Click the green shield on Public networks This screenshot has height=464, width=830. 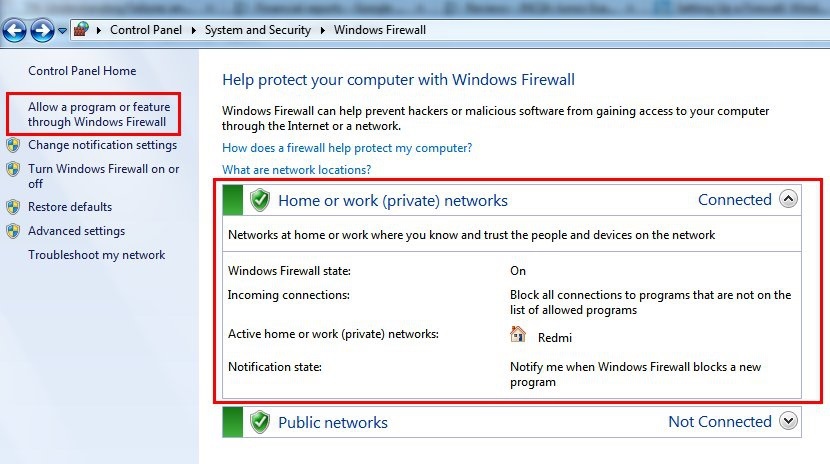click(x=260, y=422)
